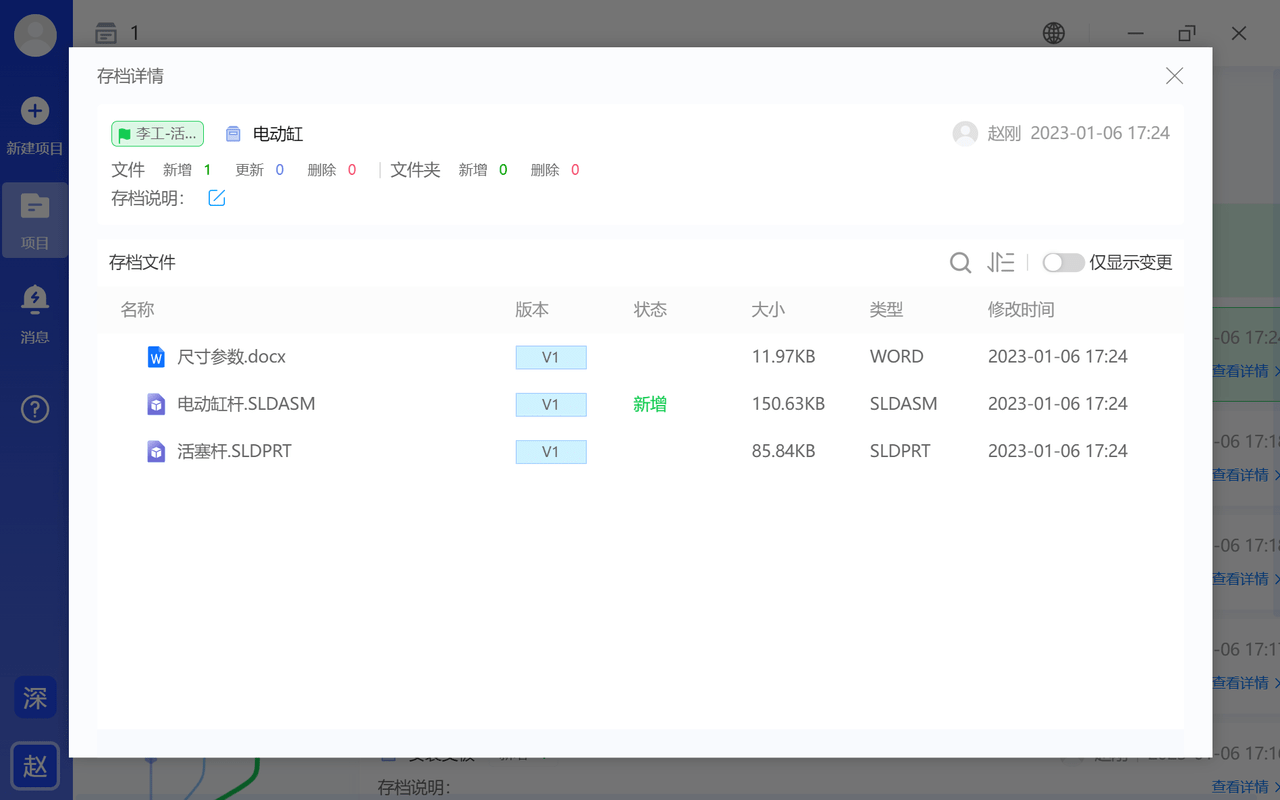Click V1 version badge of 尺寸参数.docx
The height and width of the screenshot is (800, 1280).
pyautogui.click(x=551, y=357)
